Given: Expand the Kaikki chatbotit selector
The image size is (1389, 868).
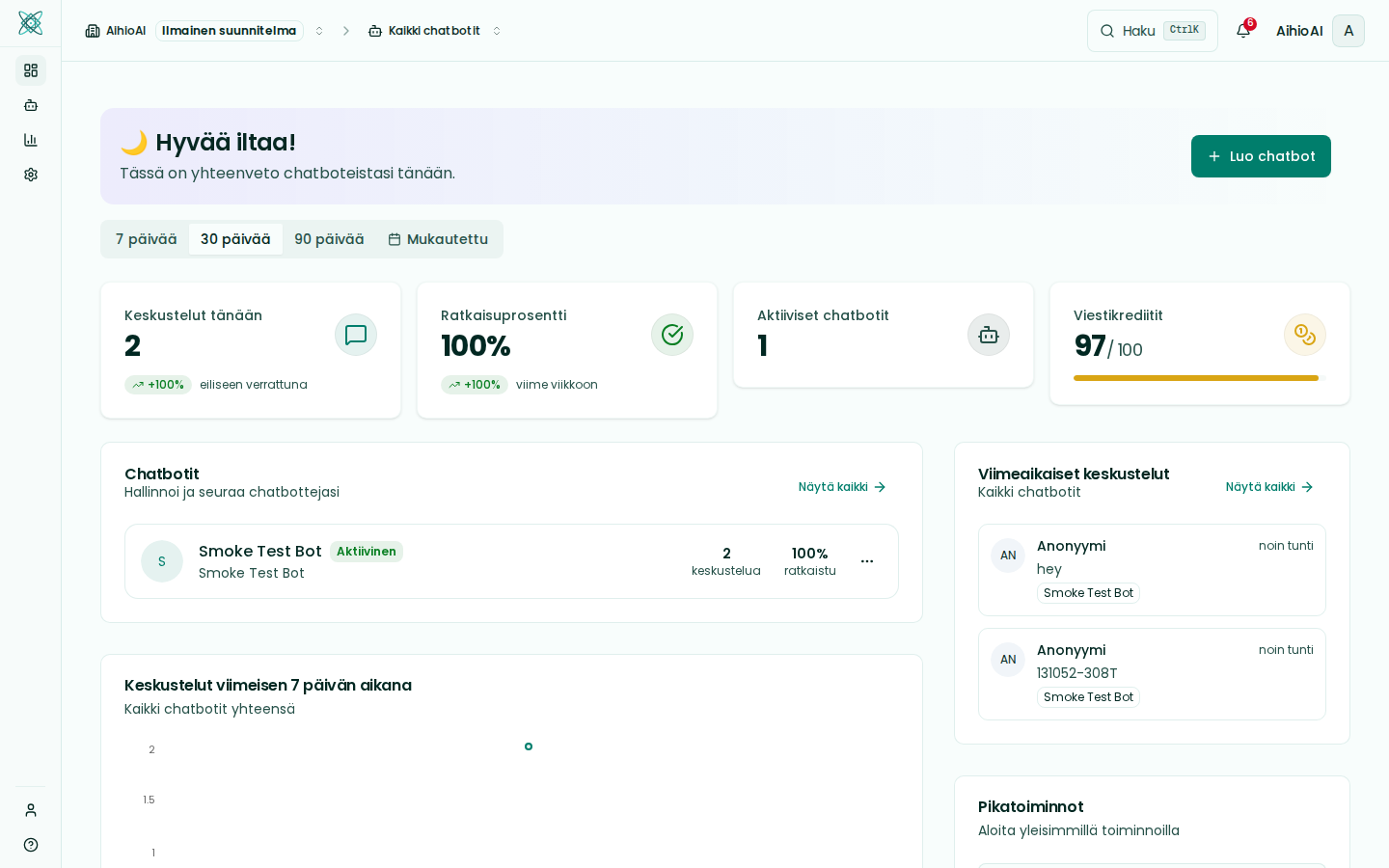Looking at the screenshot, I should point(497,31).
